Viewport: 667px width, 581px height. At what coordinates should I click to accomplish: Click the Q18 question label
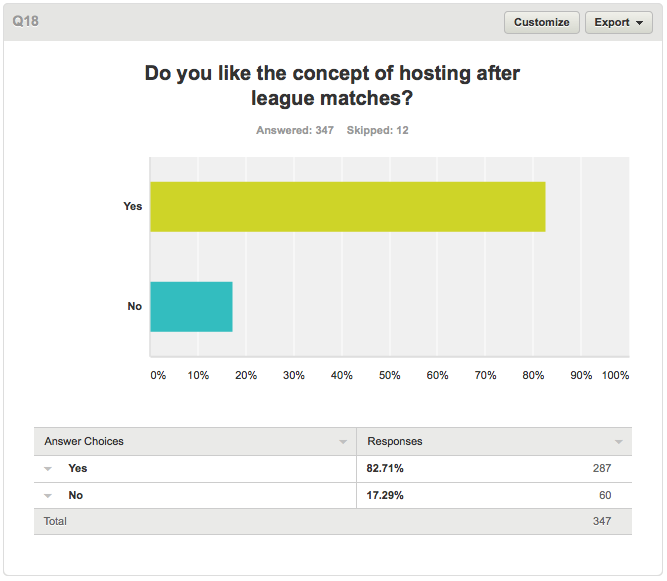click(x=26, y=21)
